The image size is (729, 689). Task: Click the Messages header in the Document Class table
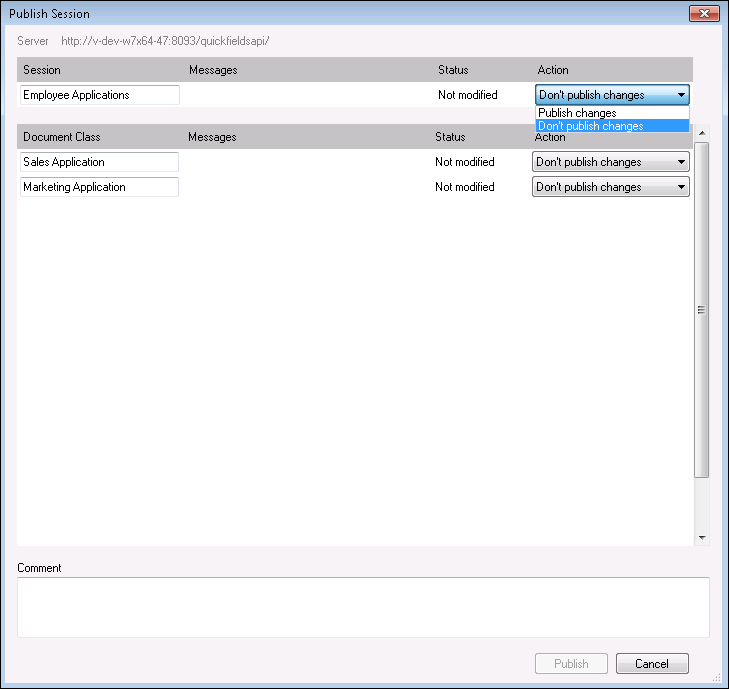point(212,137)
